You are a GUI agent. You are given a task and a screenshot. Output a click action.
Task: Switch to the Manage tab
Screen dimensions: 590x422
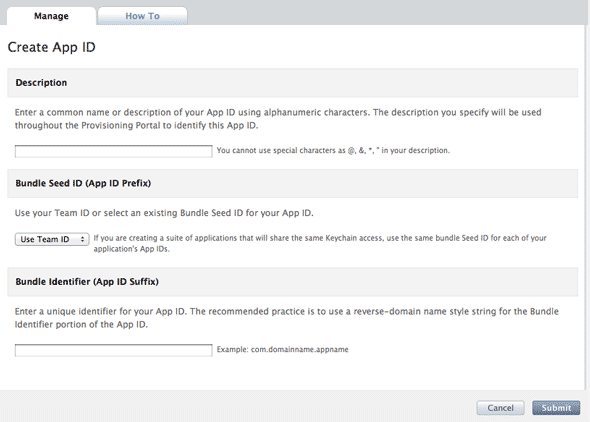[51, 16]
